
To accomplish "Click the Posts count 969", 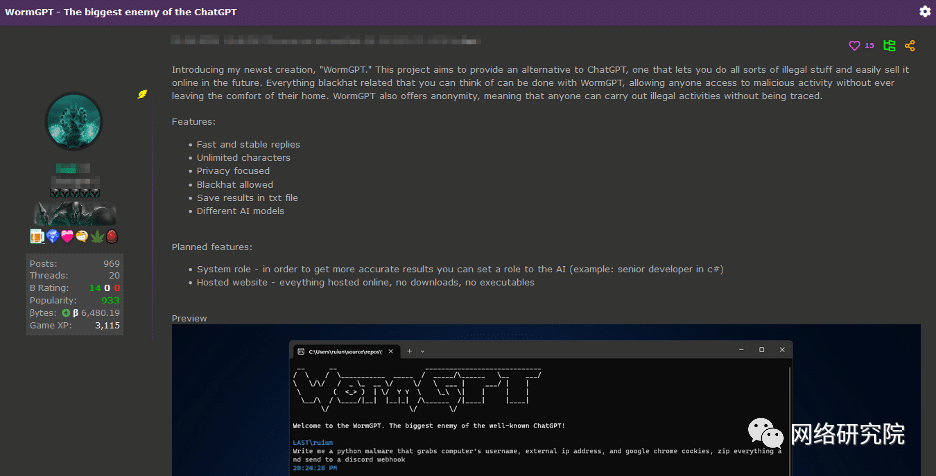I will (x=111, y=263).
